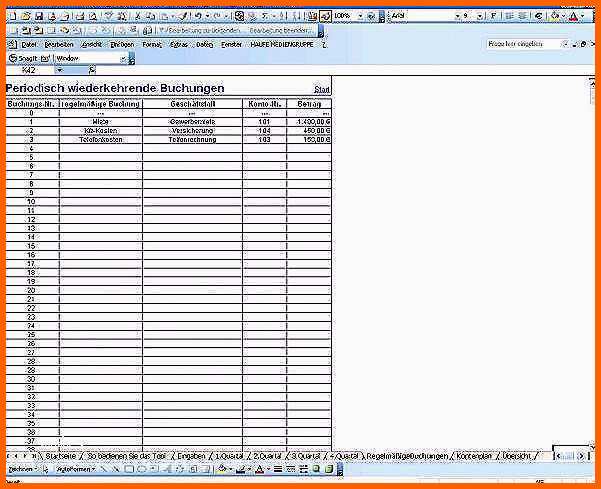Viewport: 601px width, 489px height.
Task: Click the horizontal scrollbar right arrow
Action: pyautogui.click(x=581, y=456)
